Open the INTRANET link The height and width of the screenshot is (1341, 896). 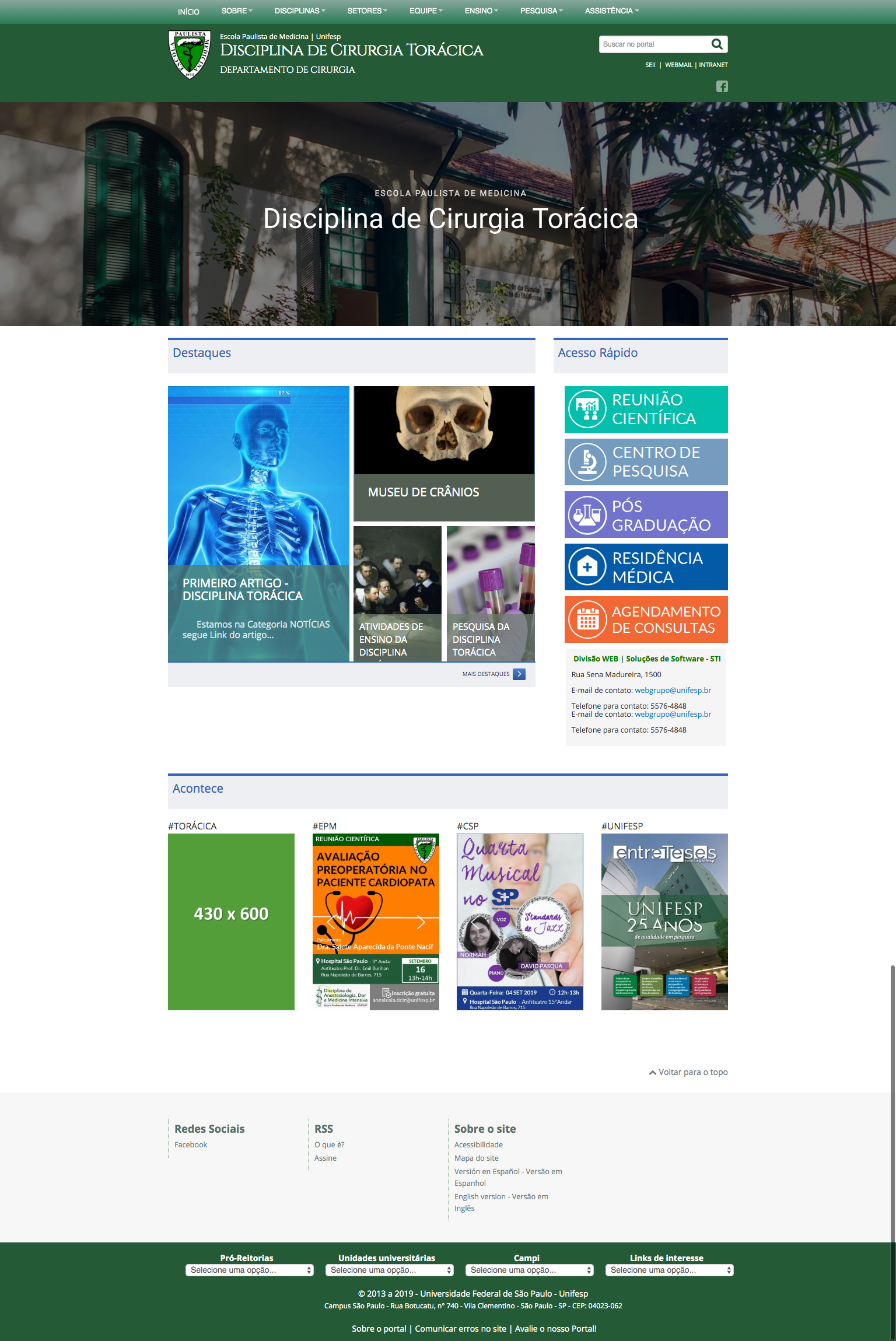pyautogui.click(x=713, y=65)
